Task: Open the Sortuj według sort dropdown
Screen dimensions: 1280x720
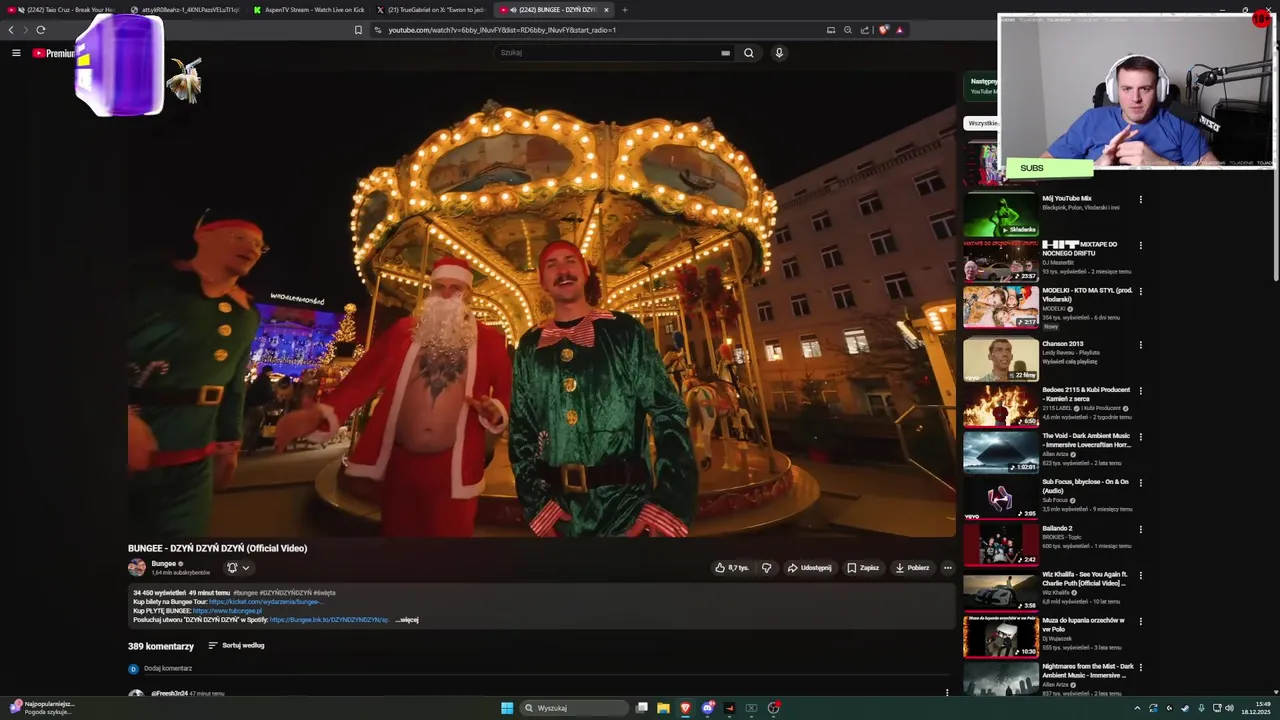Action: (x=236, y=646)
